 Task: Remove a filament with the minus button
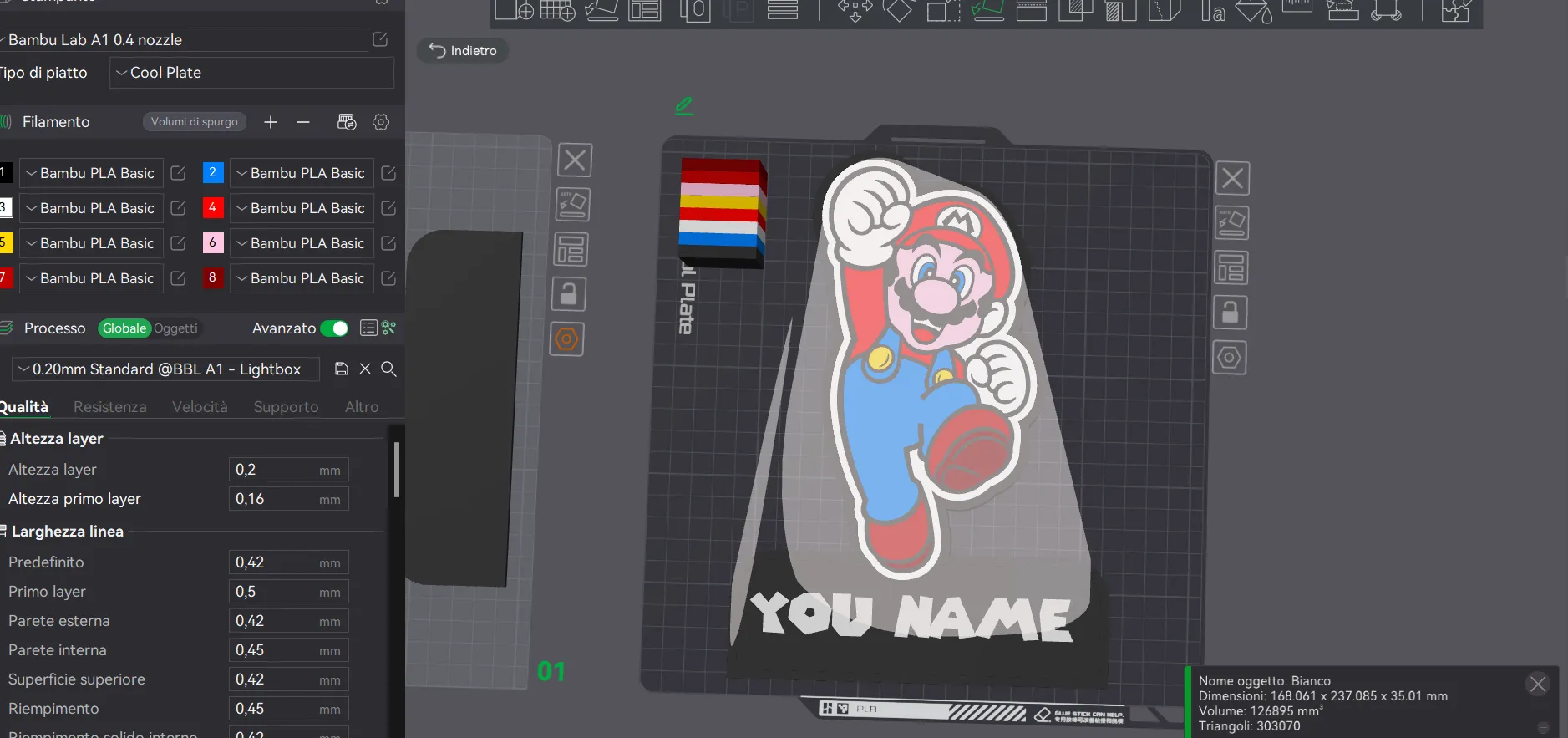(x=303, y=122)
